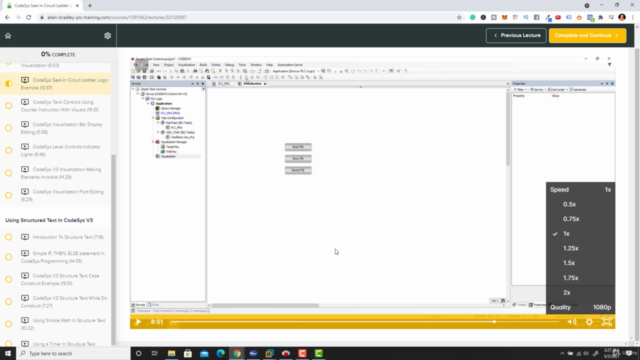640x360 pixels.
Task: Open a new browser tab
Action: tap(90, 6)
